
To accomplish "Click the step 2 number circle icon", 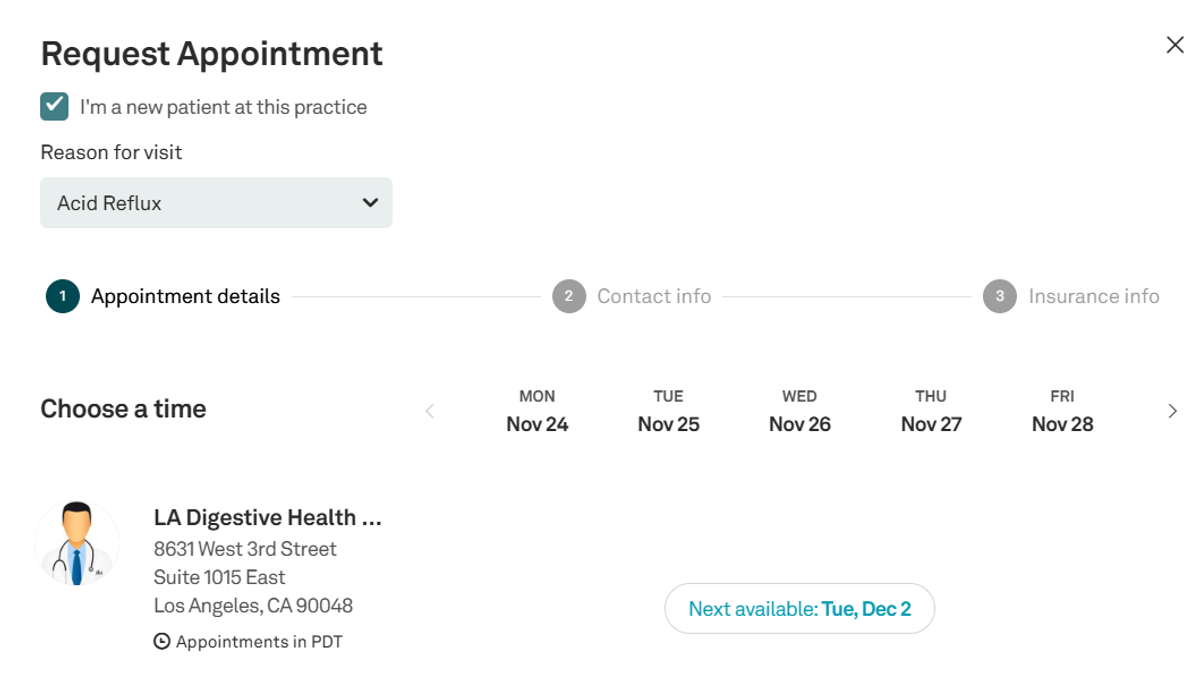I will click(568, 297).
